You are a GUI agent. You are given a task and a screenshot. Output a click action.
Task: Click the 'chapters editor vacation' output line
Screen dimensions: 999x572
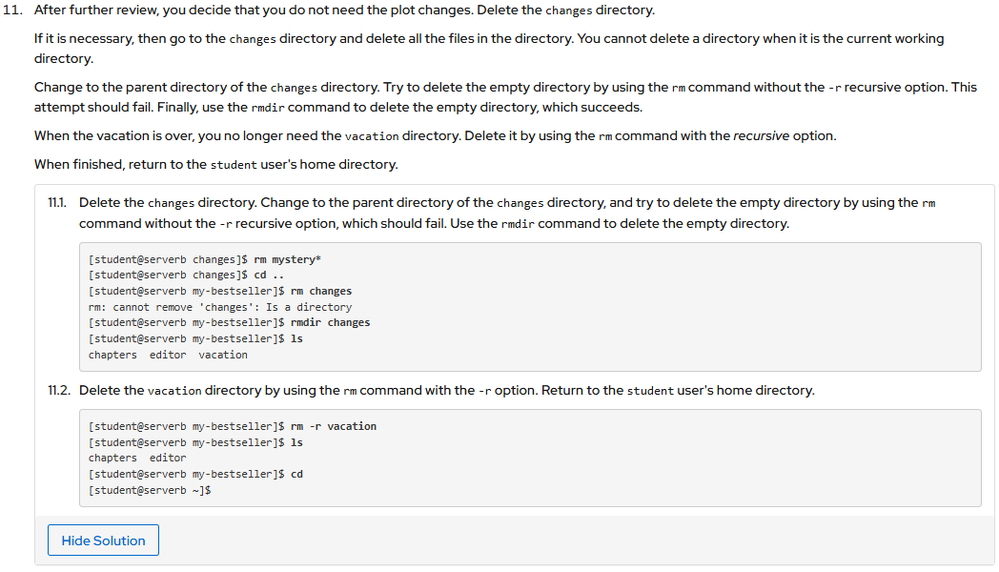point(168,355)
